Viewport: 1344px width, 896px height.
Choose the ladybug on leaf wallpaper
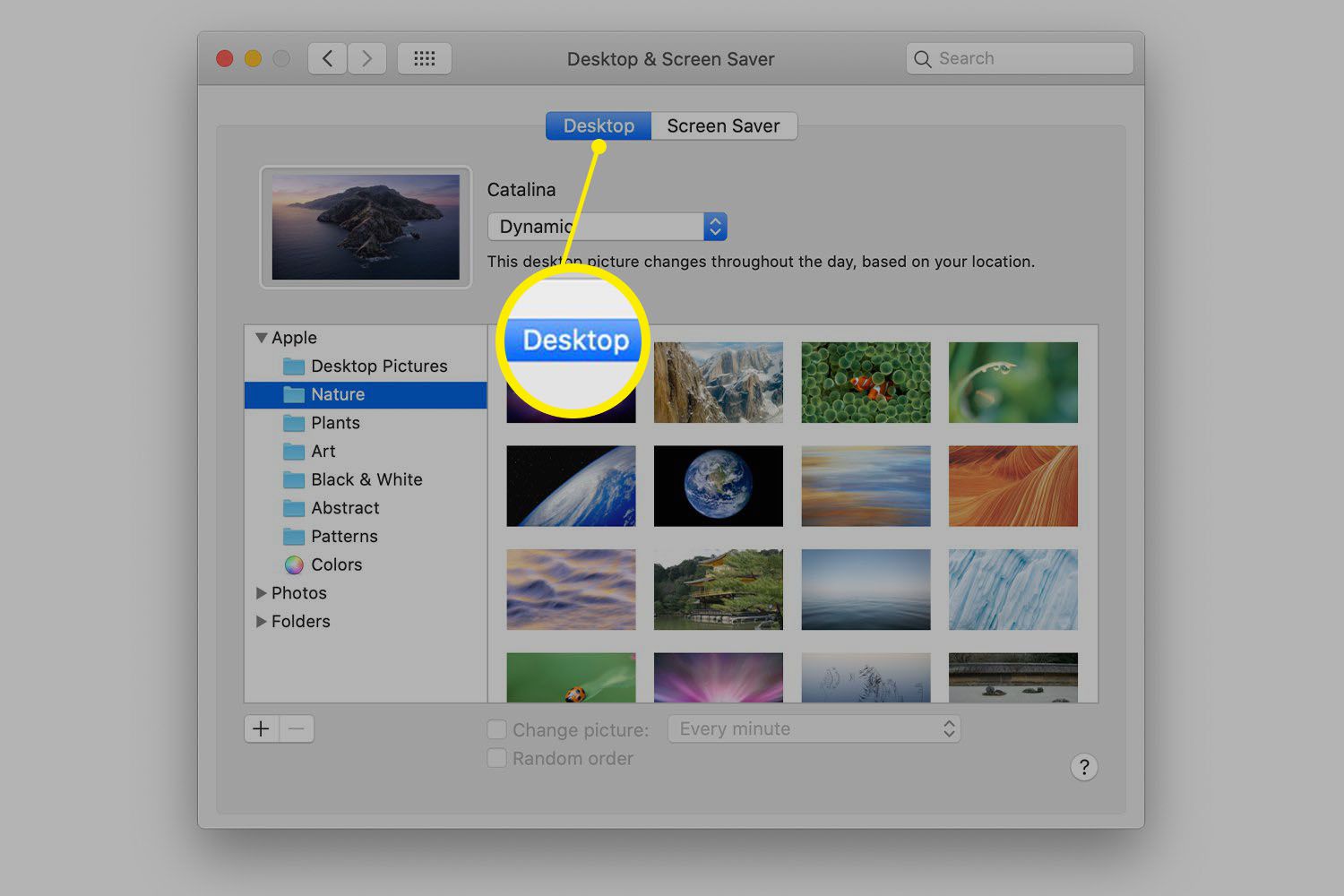coord(571,677)
